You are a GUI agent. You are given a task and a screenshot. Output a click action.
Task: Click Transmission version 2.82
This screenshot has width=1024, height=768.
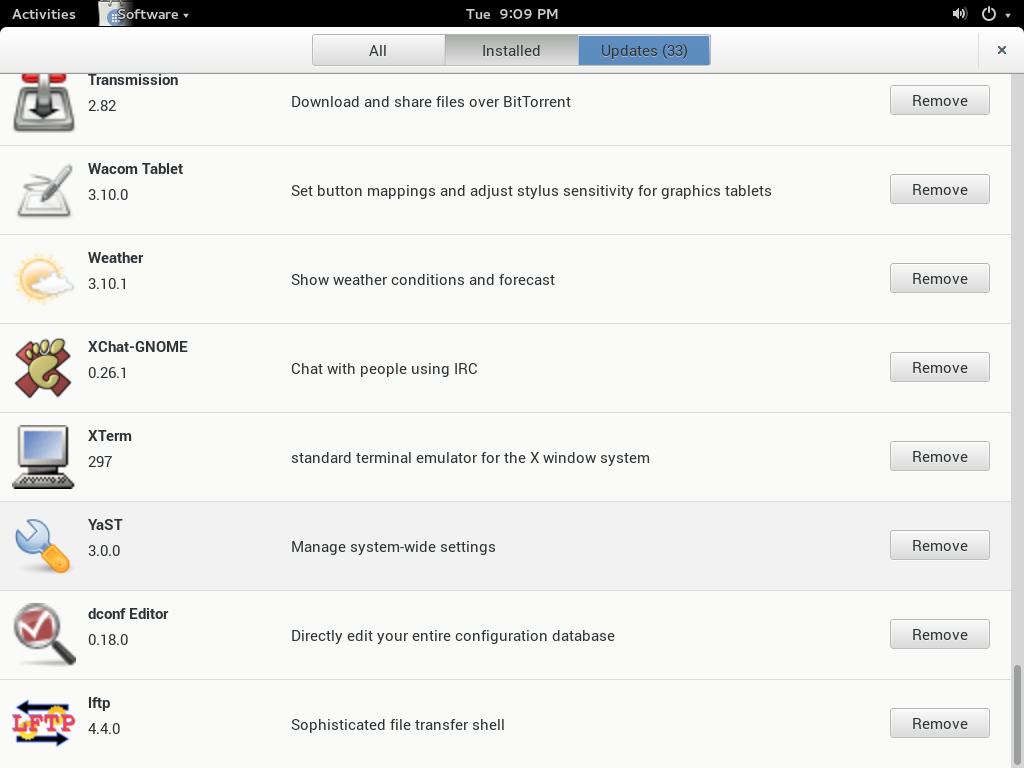tap(102, 106)
